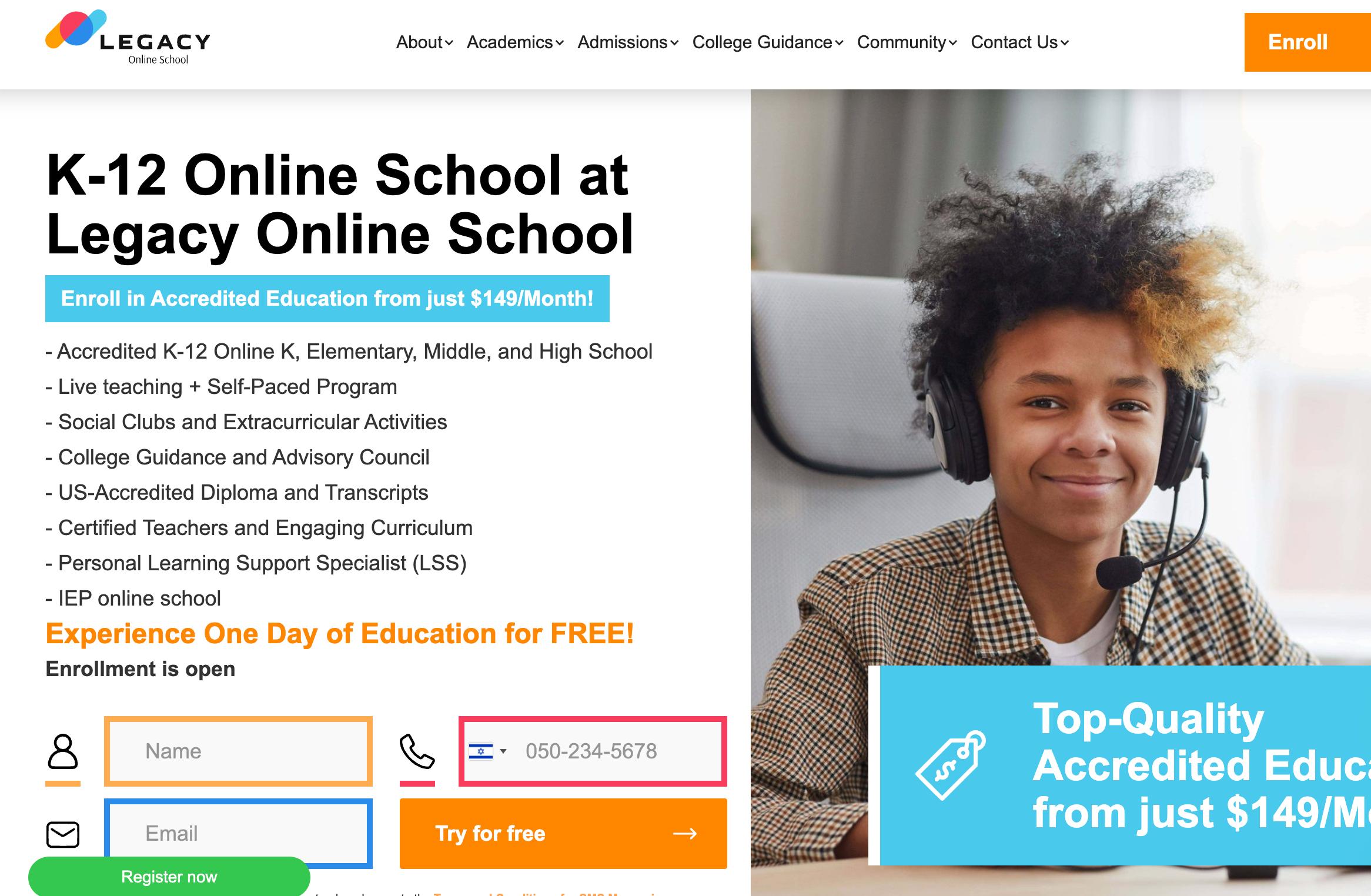Click the arrow on Try for free
1371x896 pixels.
684,834
